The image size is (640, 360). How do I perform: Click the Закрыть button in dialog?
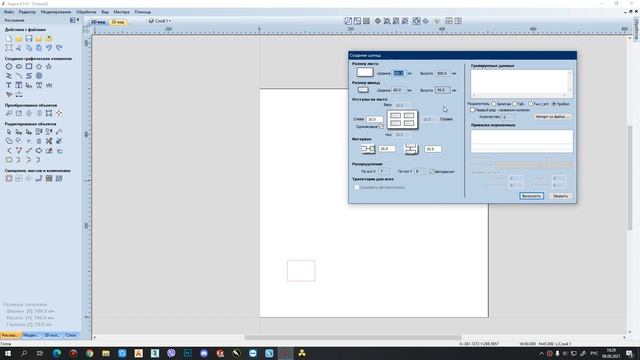click(560, 196)
